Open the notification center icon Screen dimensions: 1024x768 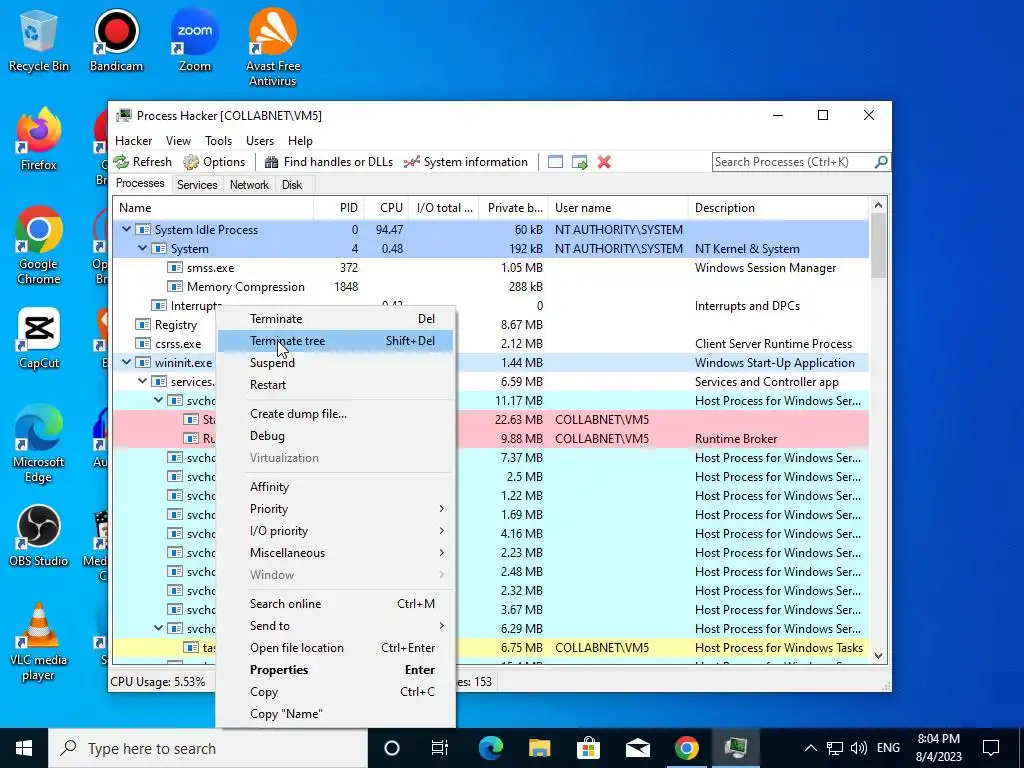point(991,748)
